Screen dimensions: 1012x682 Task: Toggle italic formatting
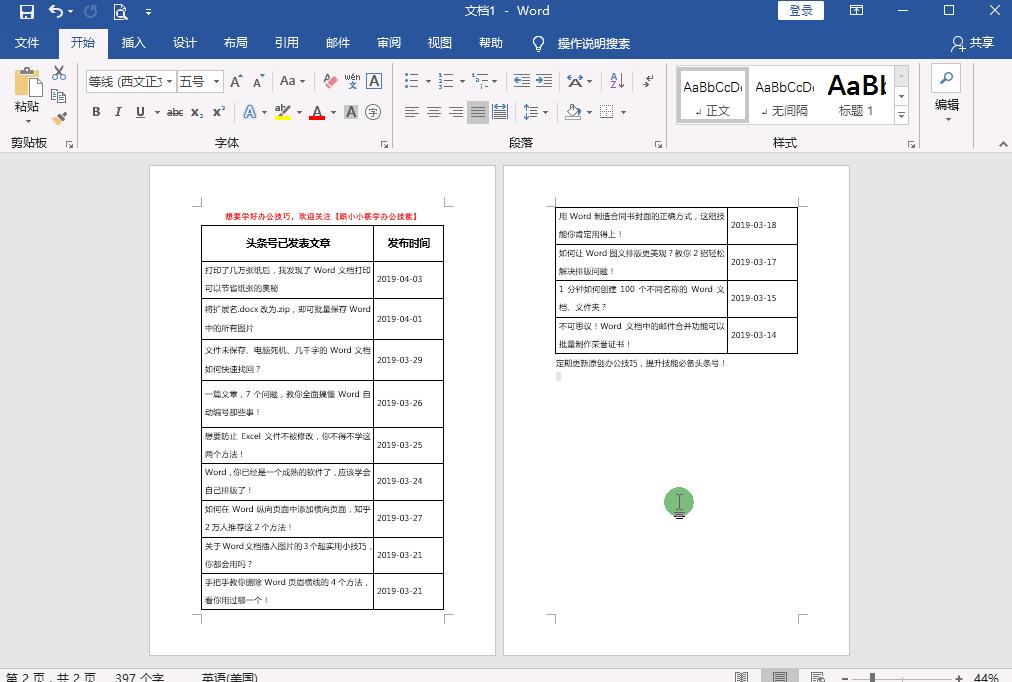point(119,111)
